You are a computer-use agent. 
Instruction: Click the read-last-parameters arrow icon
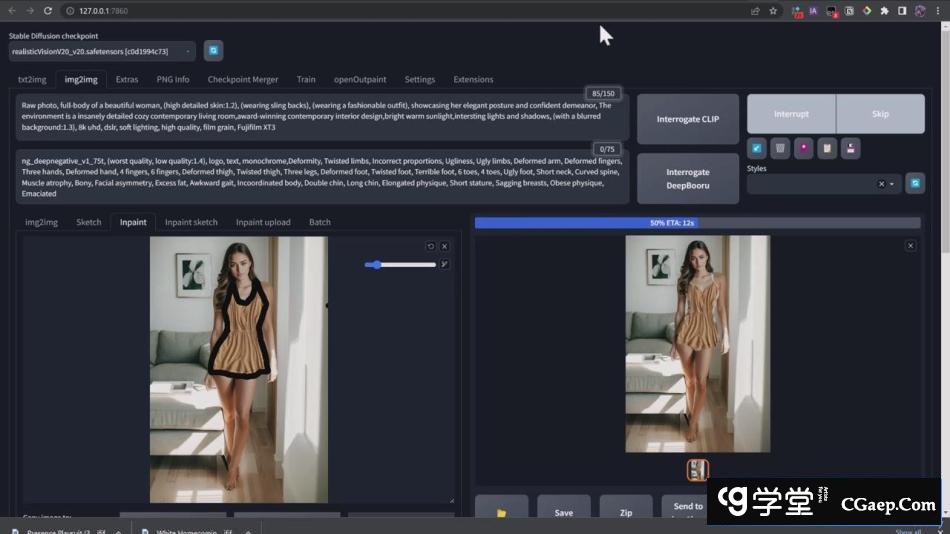pyautogui.click(x=757, y=148)
